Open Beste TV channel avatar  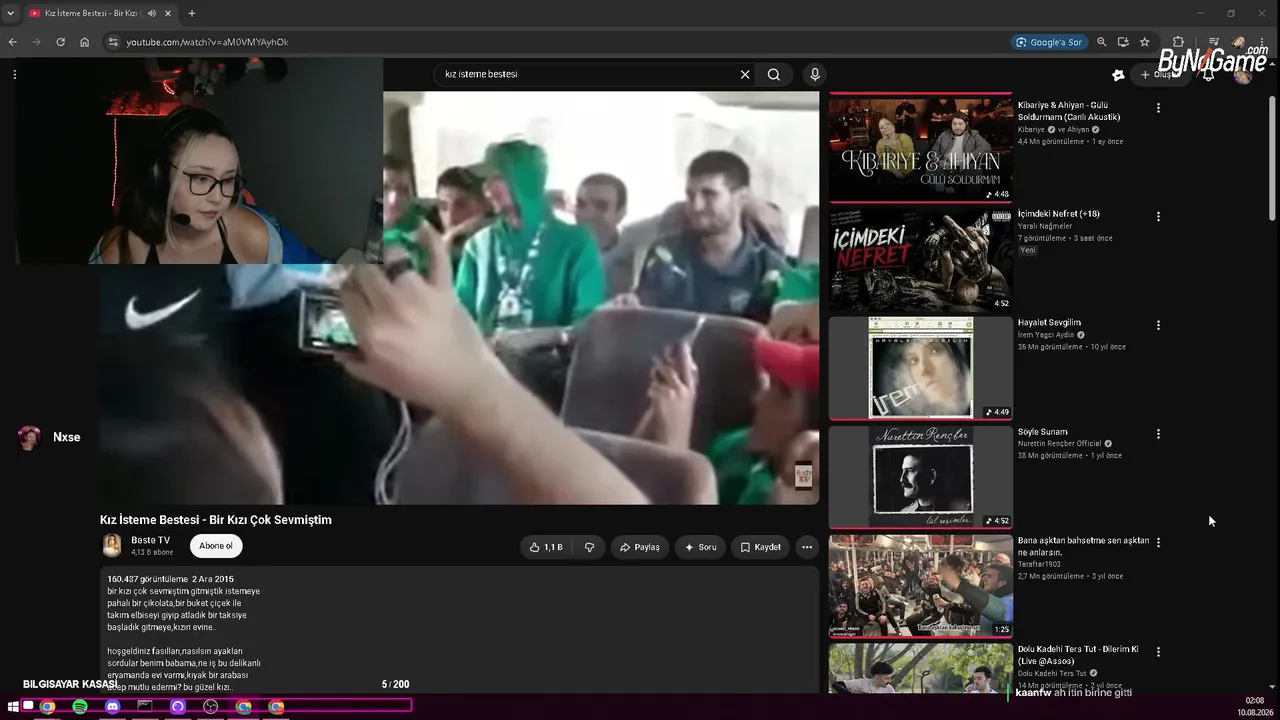click(x=112, y=545)
